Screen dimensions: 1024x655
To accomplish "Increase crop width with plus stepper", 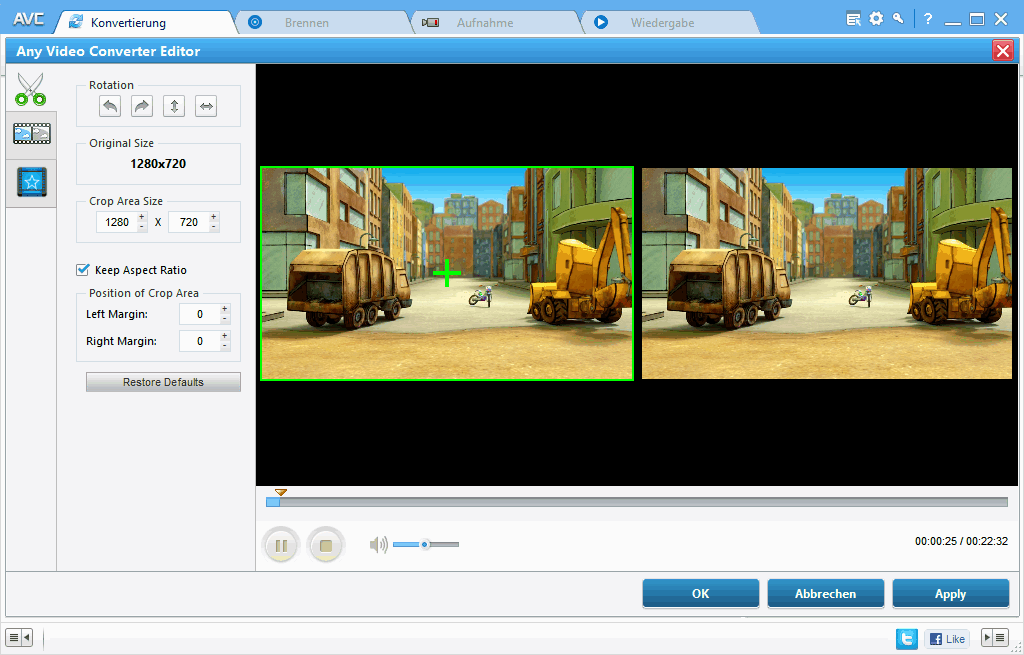I will coord(142,217).
